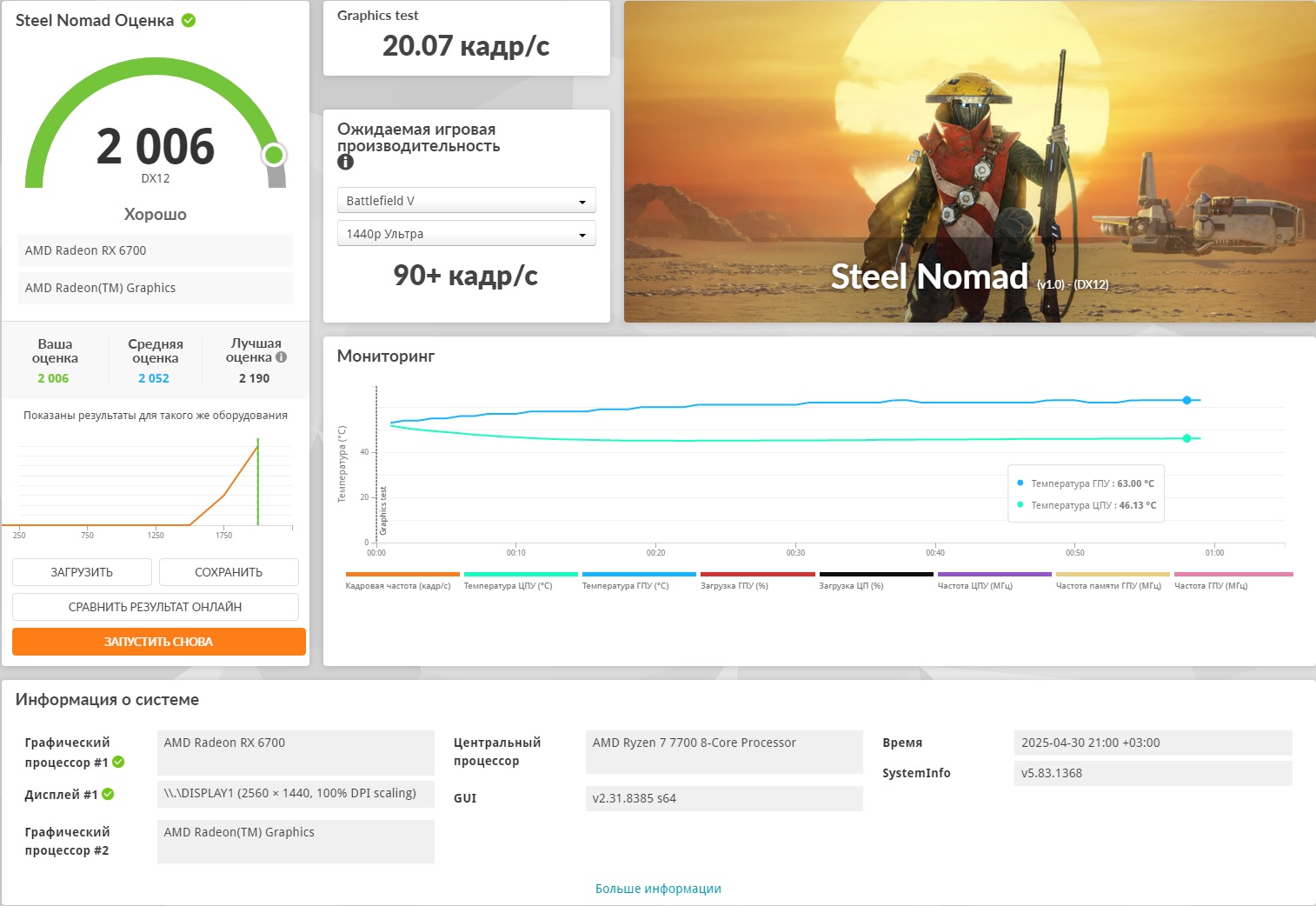Click the GUI version v2.31.8385 s64

(724, 798)
